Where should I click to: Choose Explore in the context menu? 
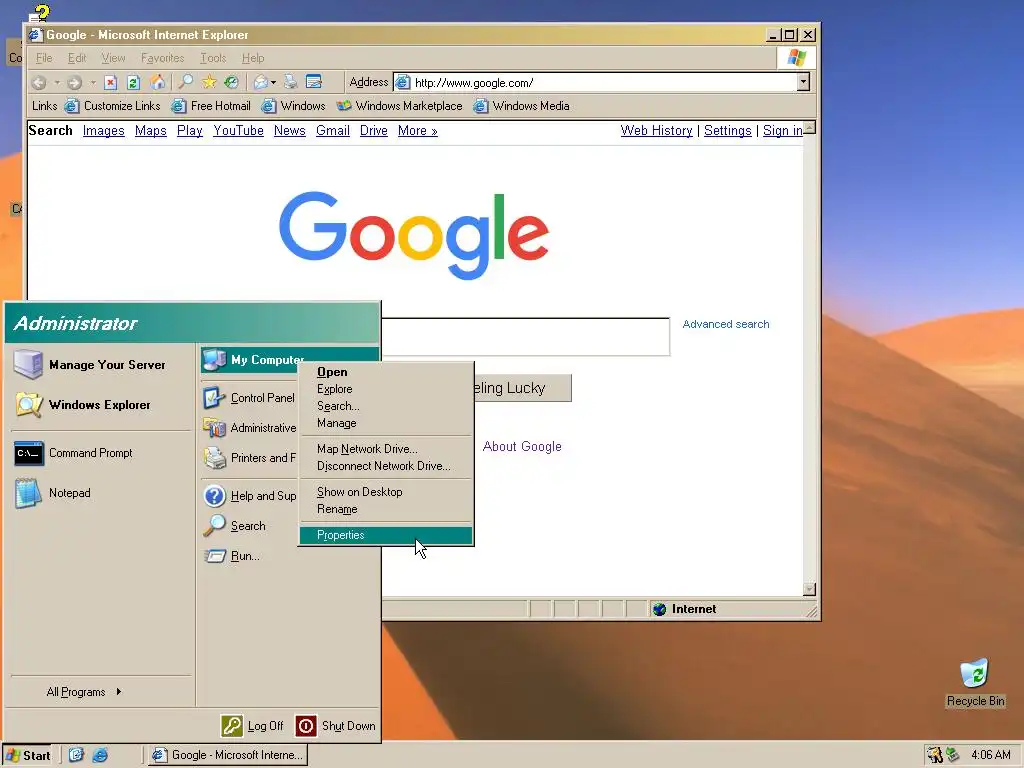point(385,389)
